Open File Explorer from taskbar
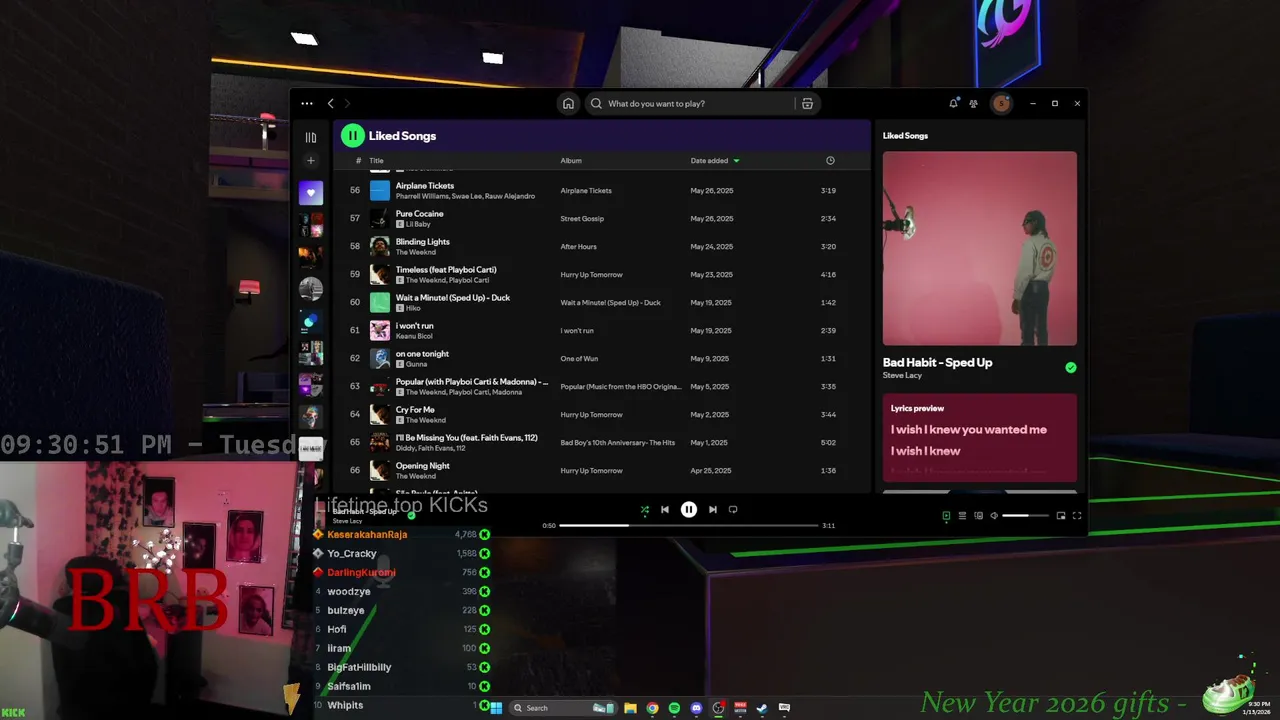Image resolution: width=1280 pixels, height=720 pixels. tap(630, 708)
